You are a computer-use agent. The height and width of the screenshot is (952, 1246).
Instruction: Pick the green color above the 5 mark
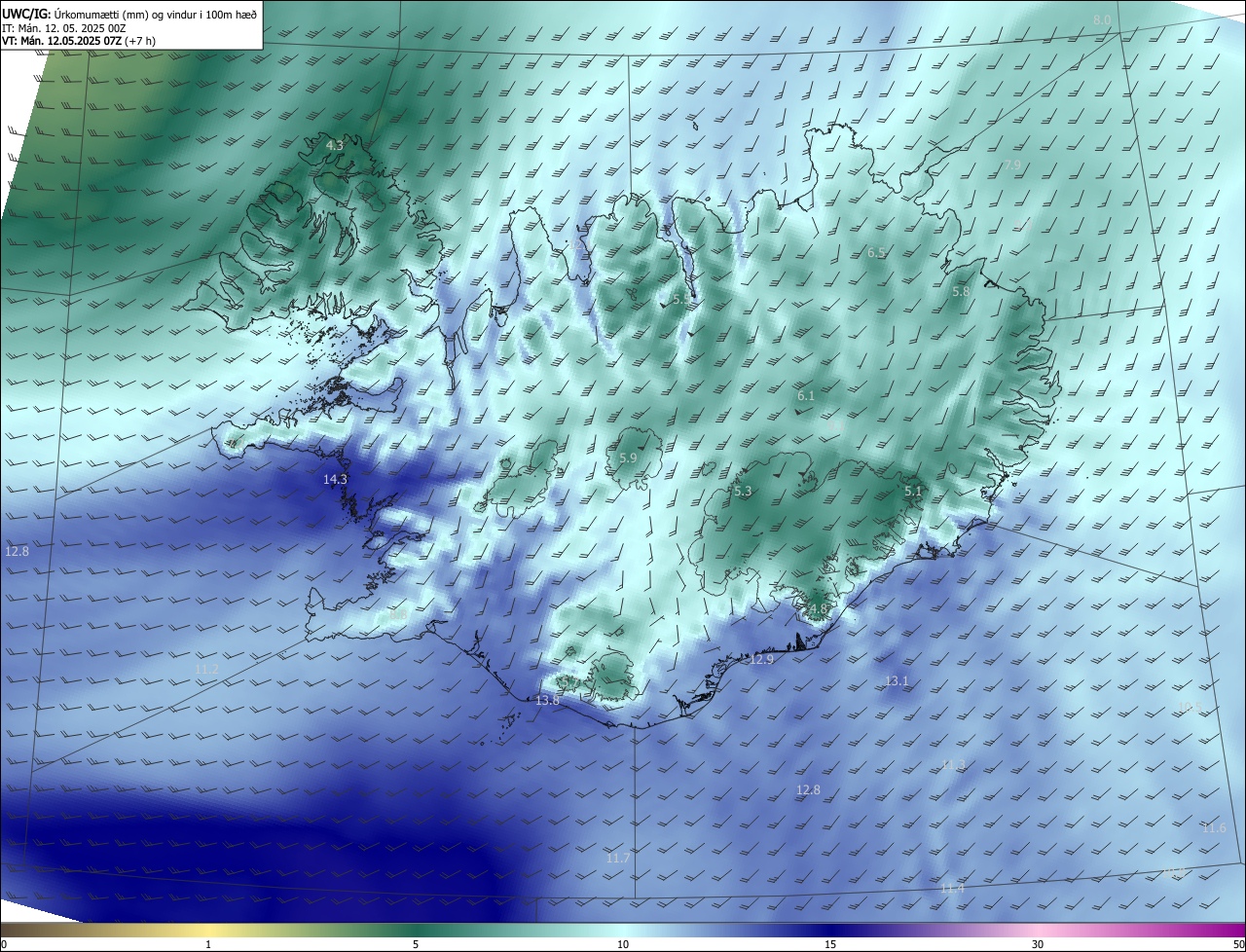[416, 930]
